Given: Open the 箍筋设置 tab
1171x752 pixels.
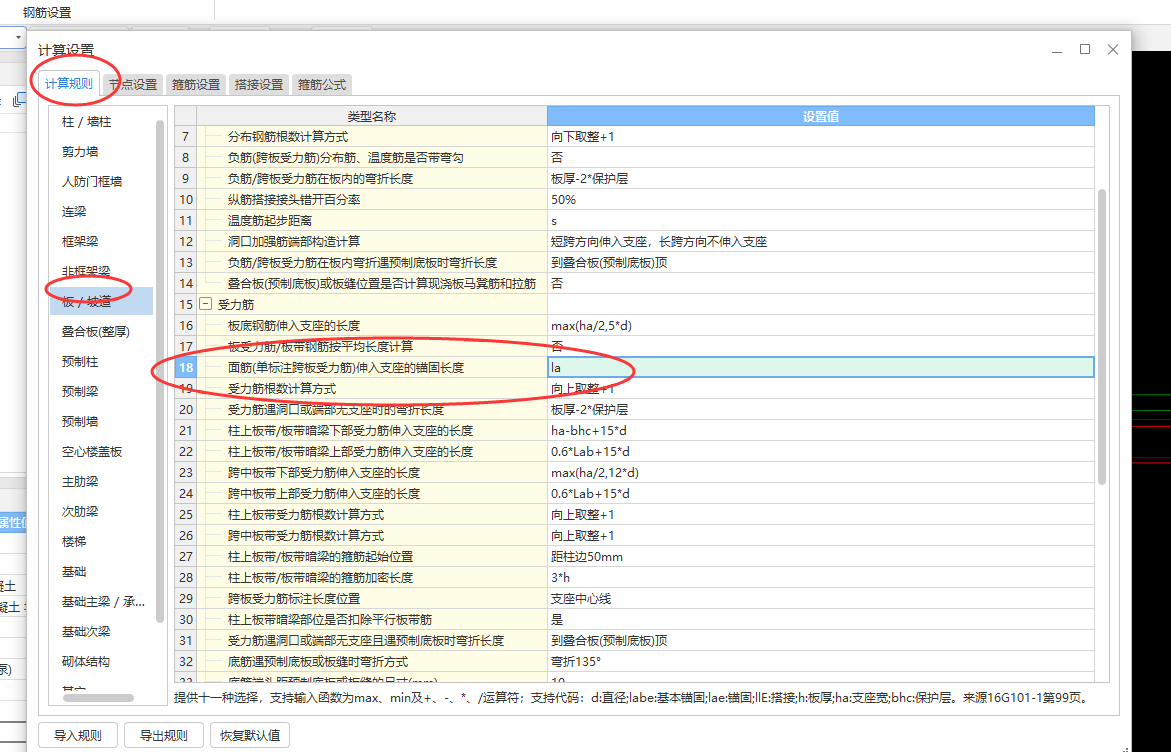Looking at the screenshot, I should (196, 84).
